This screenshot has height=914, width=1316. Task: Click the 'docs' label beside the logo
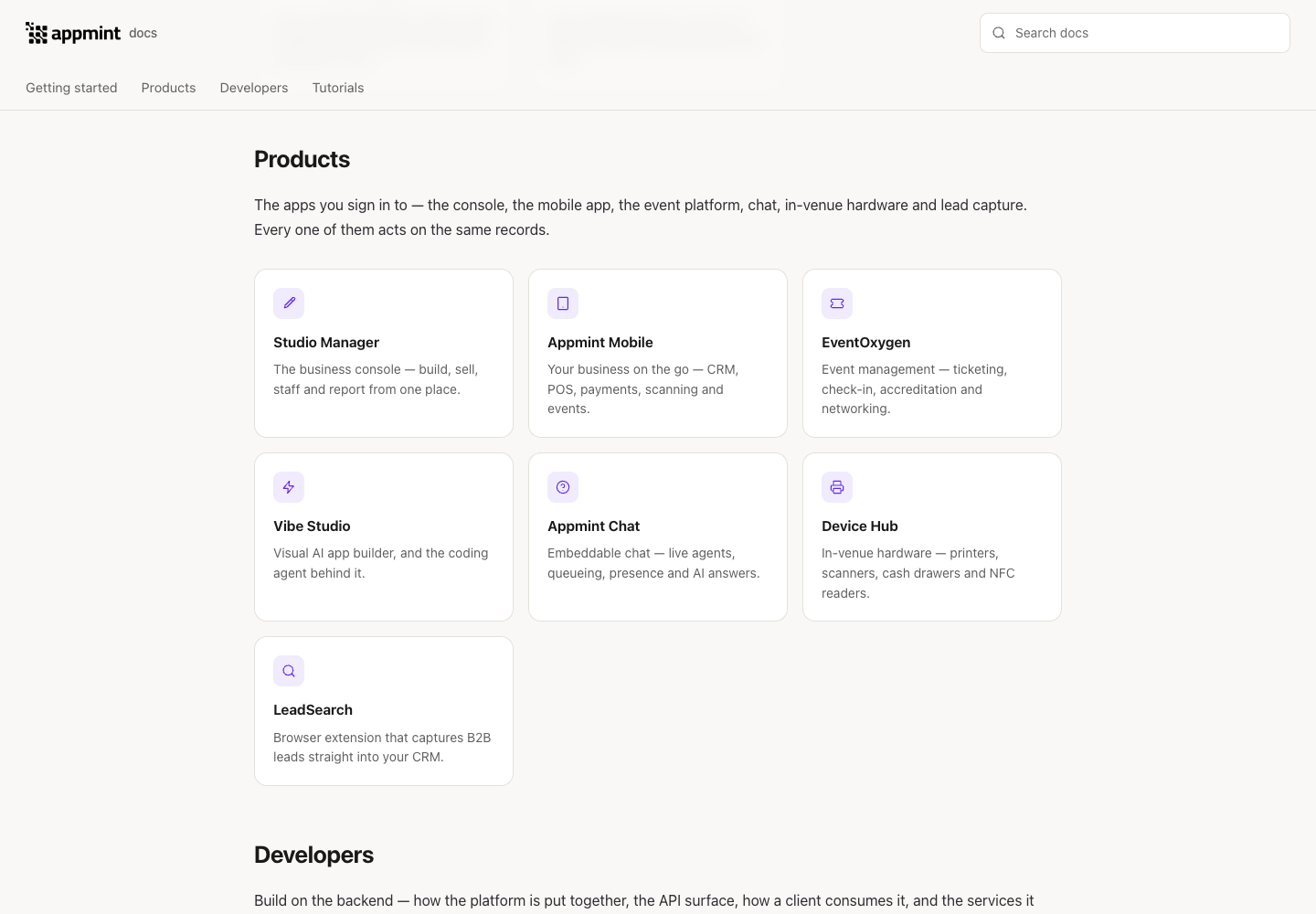[x=143, y=33]
